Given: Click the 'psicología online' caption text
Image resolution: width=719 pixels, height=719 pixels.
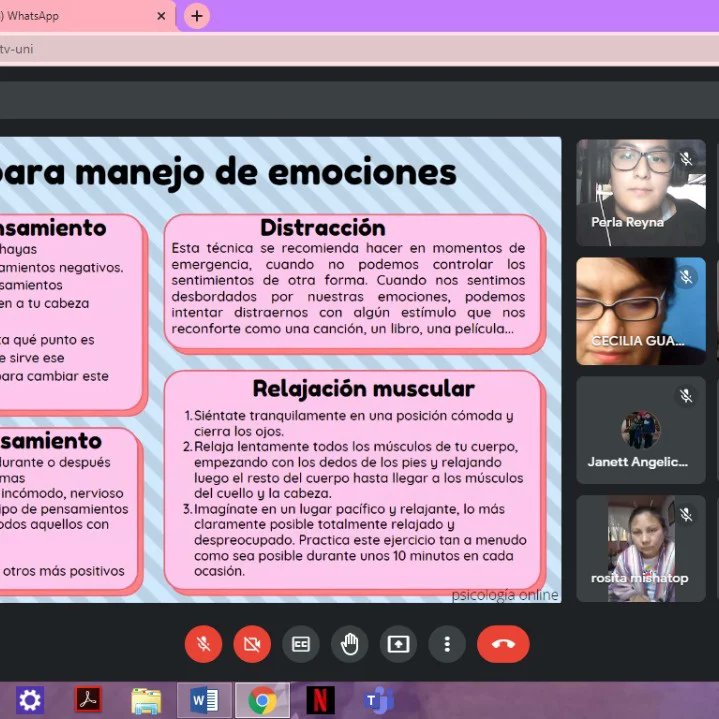Looking at the screenshot, I should pyautogui.click(x=505, y=595).
